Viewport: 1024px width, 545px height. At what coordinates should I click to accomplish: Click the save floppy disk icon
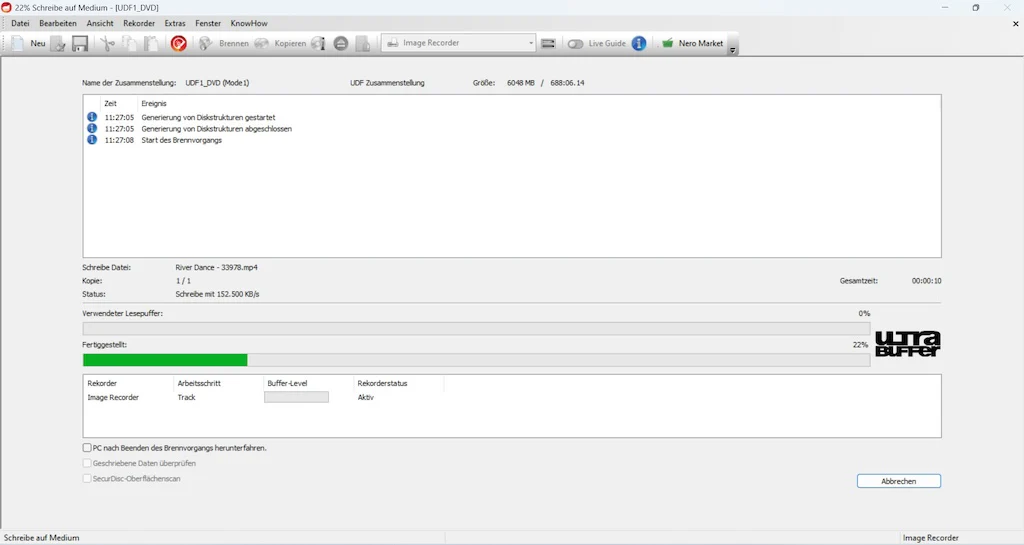[x=80, y=43]
